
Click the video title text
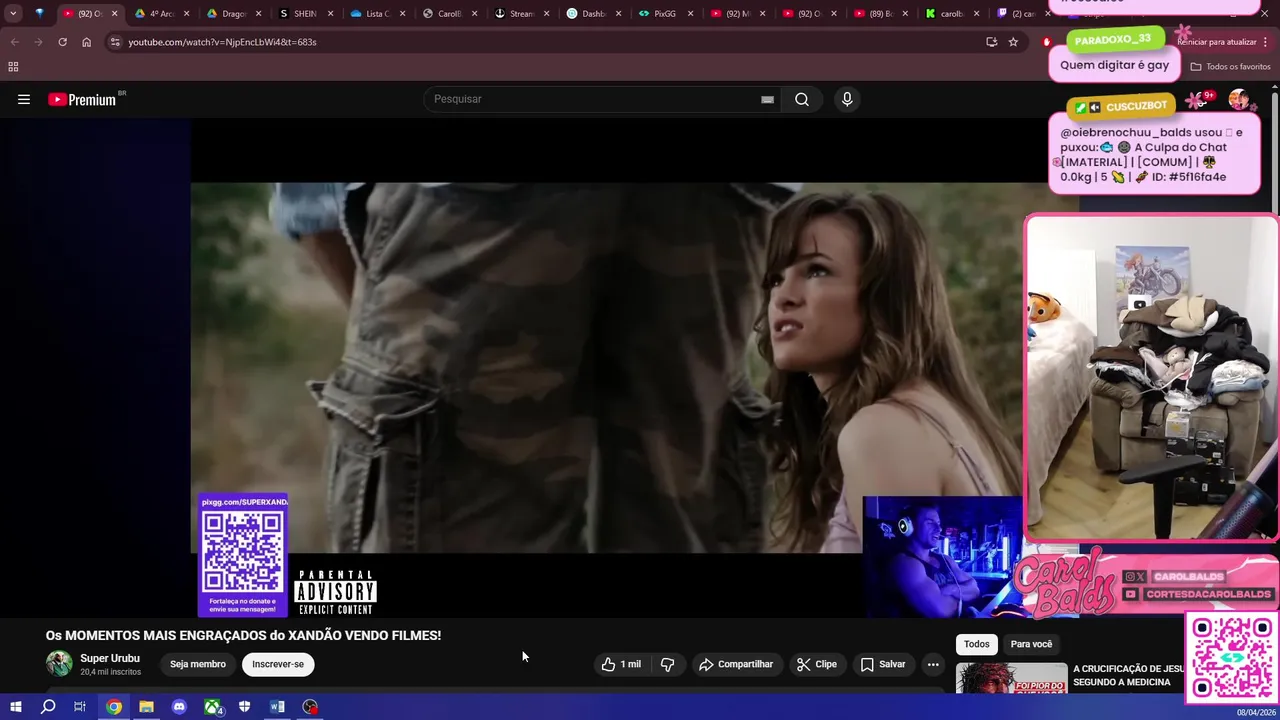[243, 635]
